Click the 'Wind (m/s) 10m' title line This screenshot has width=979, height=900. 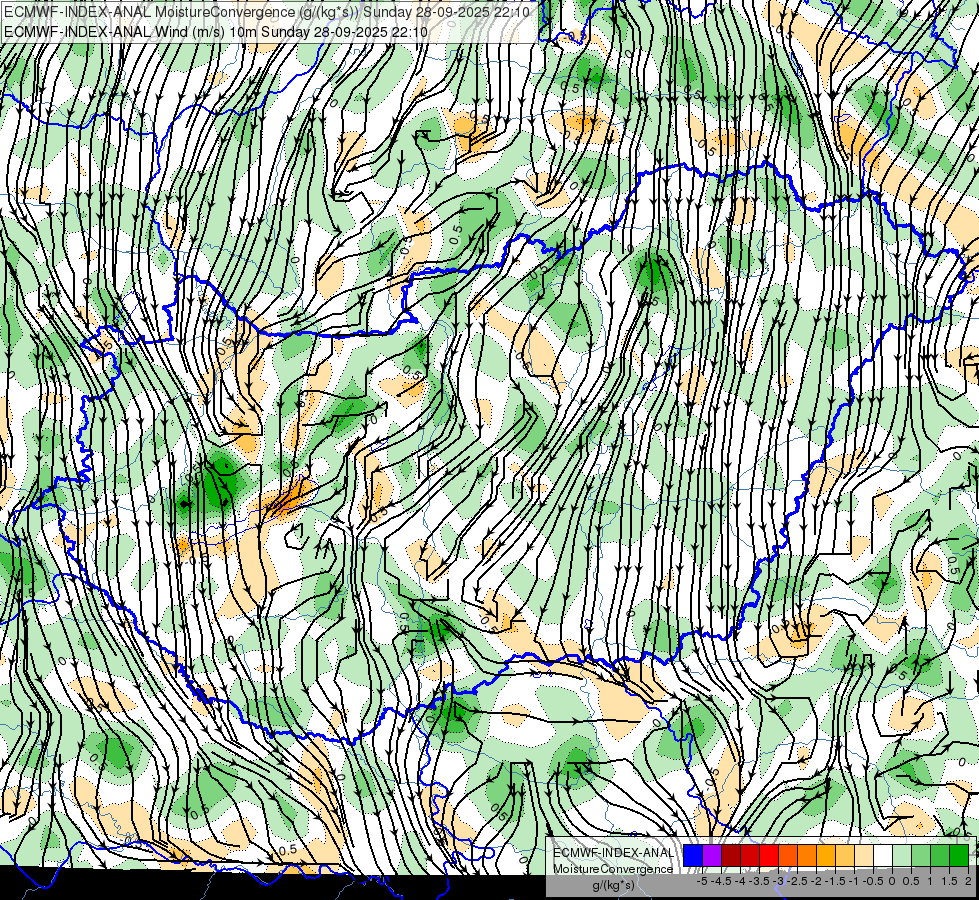click(215, 31)
